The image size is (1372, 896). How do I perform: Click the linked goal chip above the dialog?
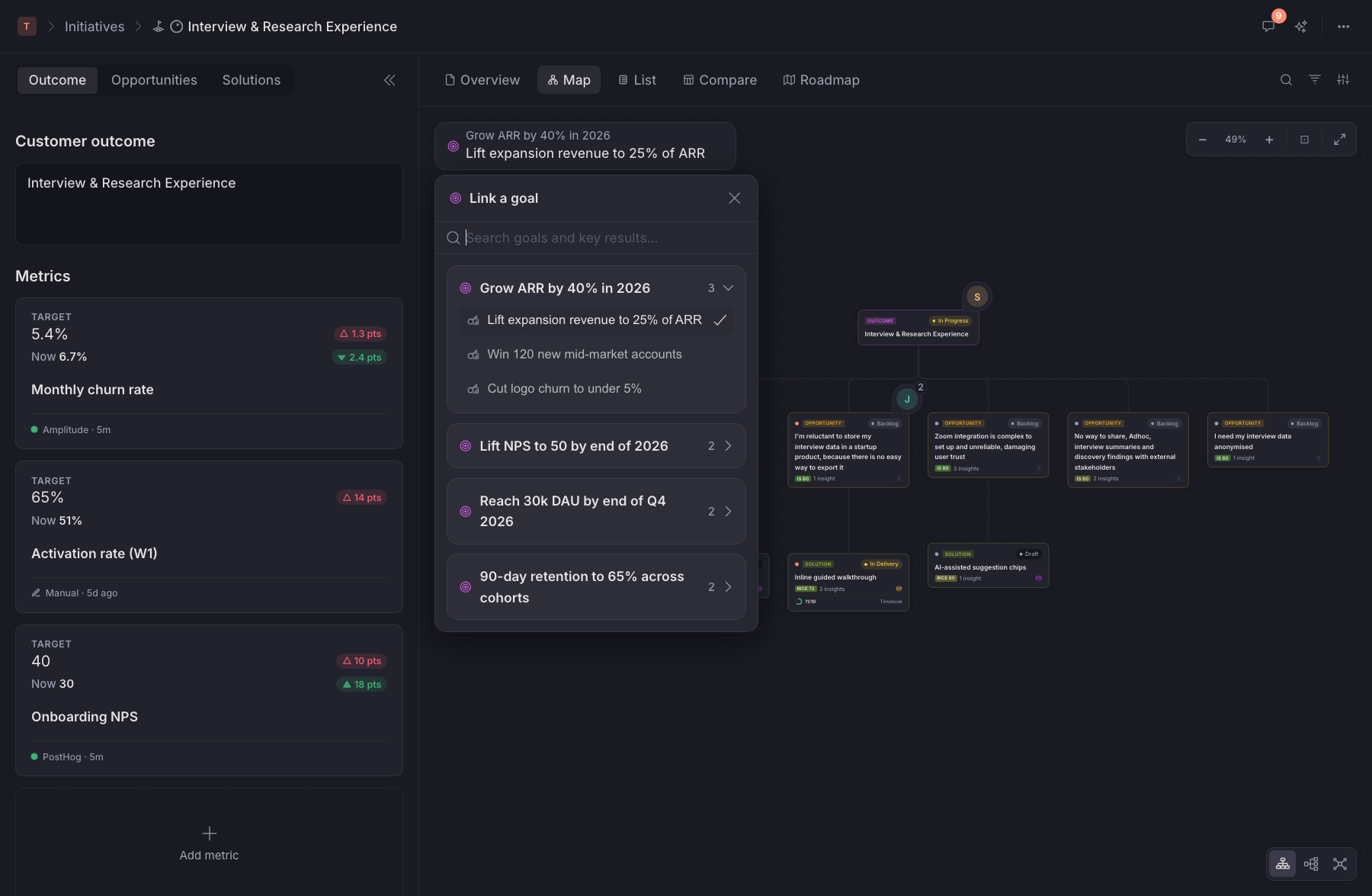(x=585, y=145)
